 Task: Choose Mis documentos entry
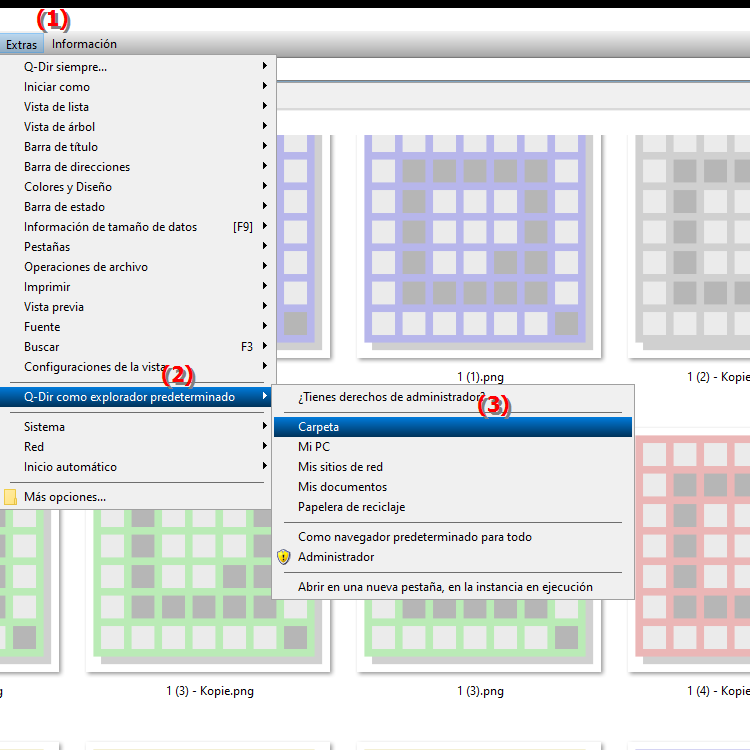[453, 487]
